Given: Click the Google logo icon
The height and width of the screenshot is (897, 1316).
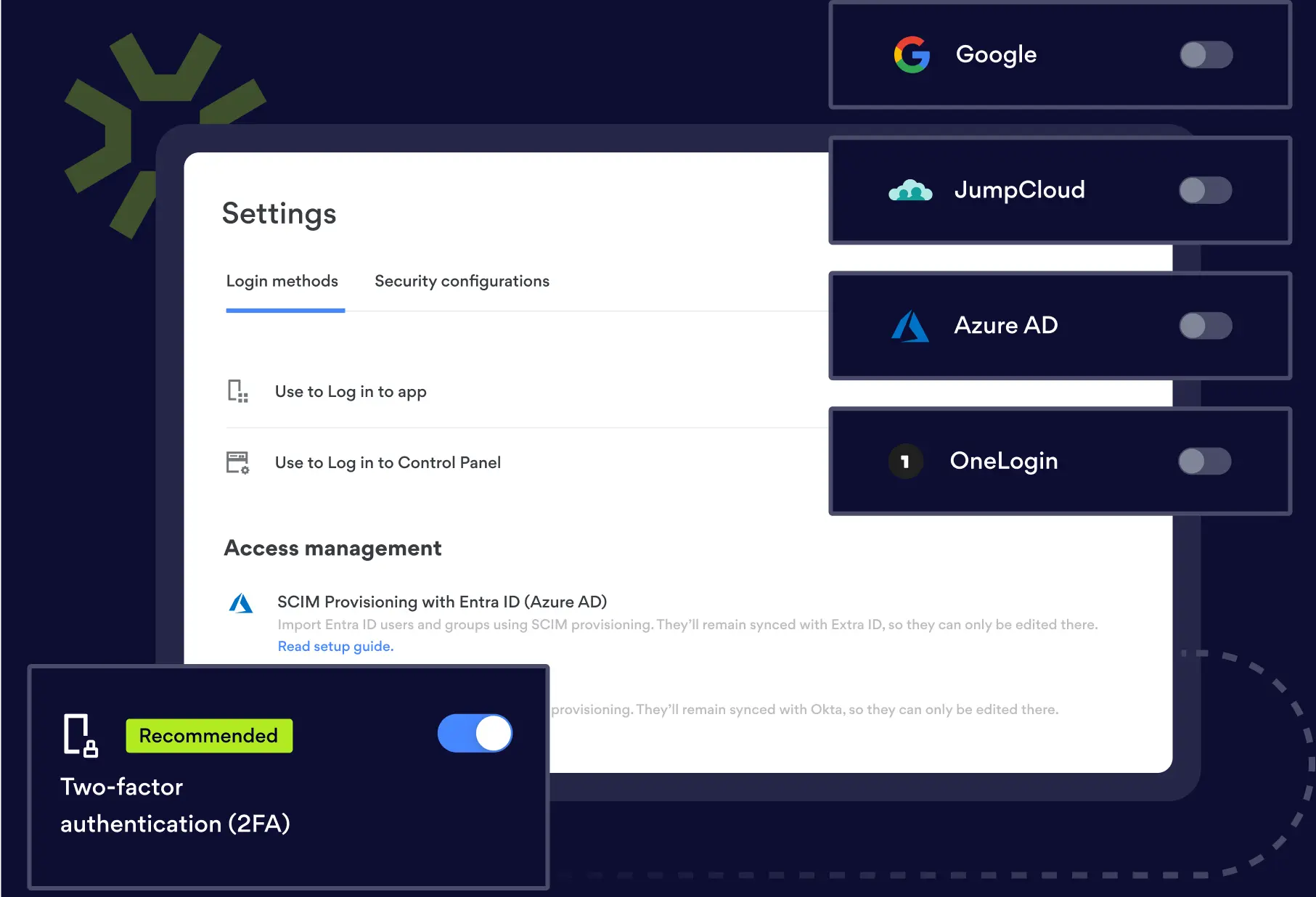Looking at the screenshot, I should [912, 55].
